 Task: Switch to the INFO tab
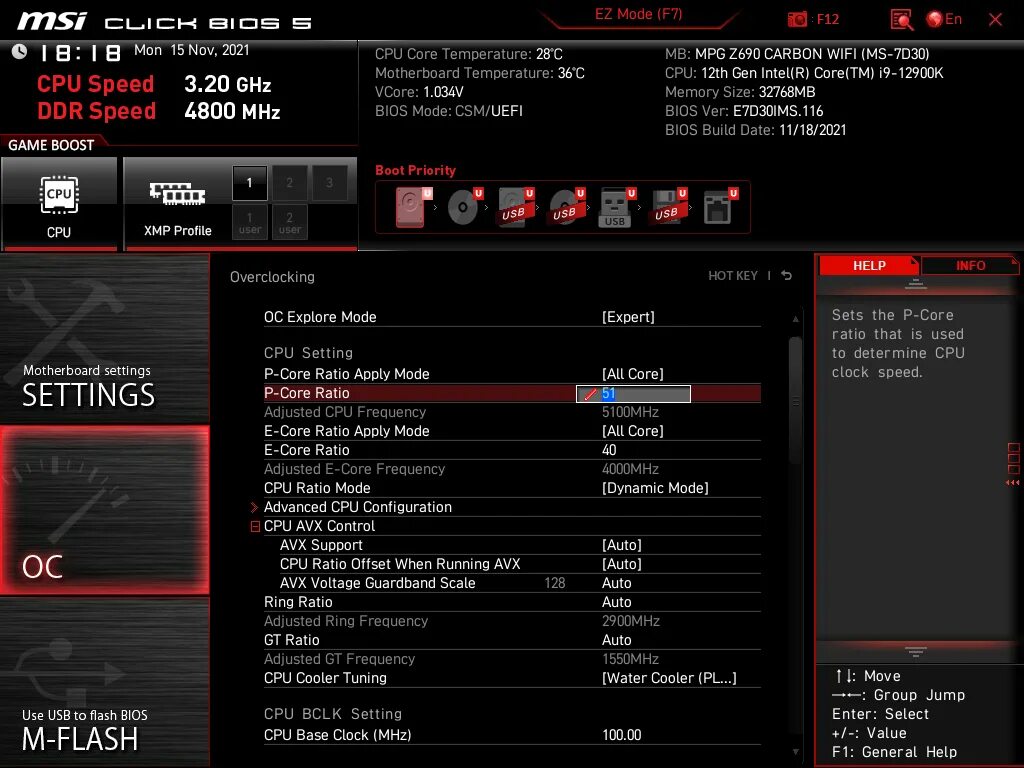[969, 265]
